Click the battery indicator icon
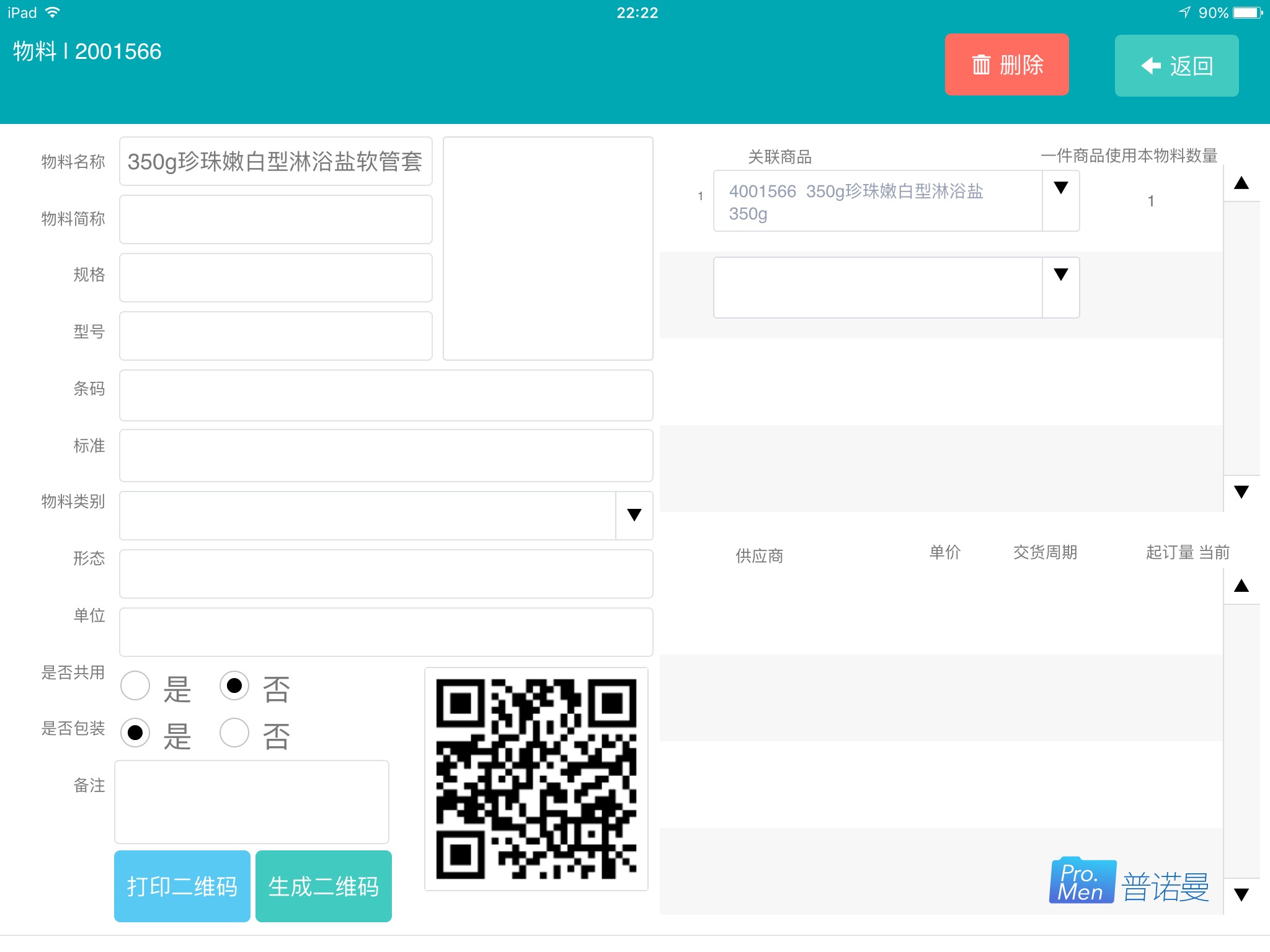The image size is (1270, 952). pyautogui.click(x=1248, y=12)
